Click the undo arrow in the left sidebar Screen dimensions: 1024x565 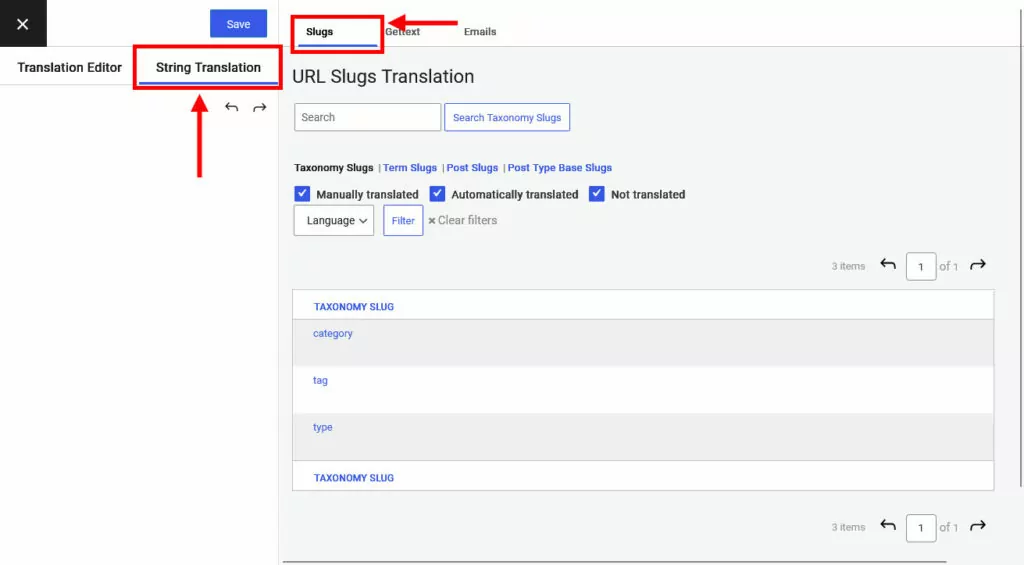[231, 107]
